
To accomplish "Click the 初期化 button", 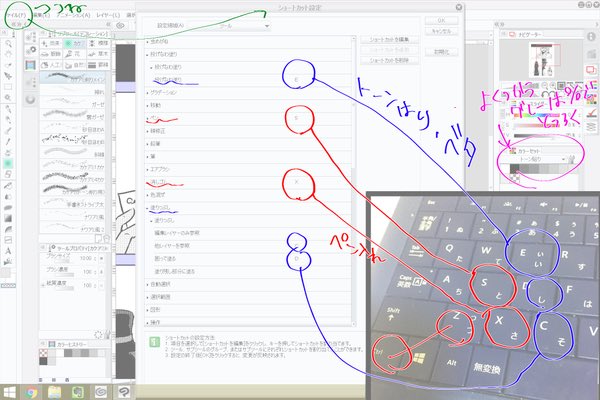I will coord(441,51).
